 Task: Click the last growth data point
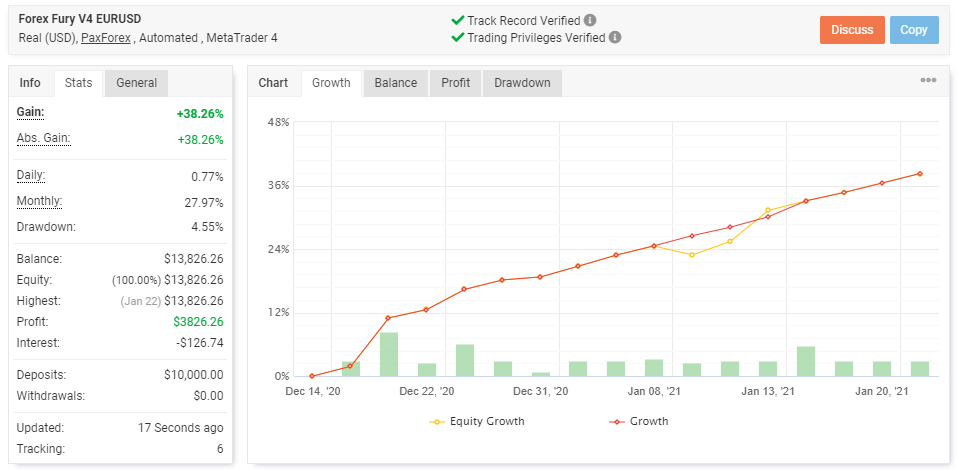coord(919,174)
